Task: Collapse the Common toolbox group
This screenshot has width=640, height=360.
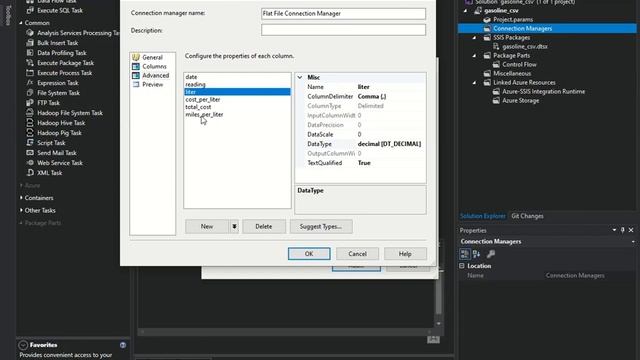Action: pyautogui.click(x=21, y=23)
